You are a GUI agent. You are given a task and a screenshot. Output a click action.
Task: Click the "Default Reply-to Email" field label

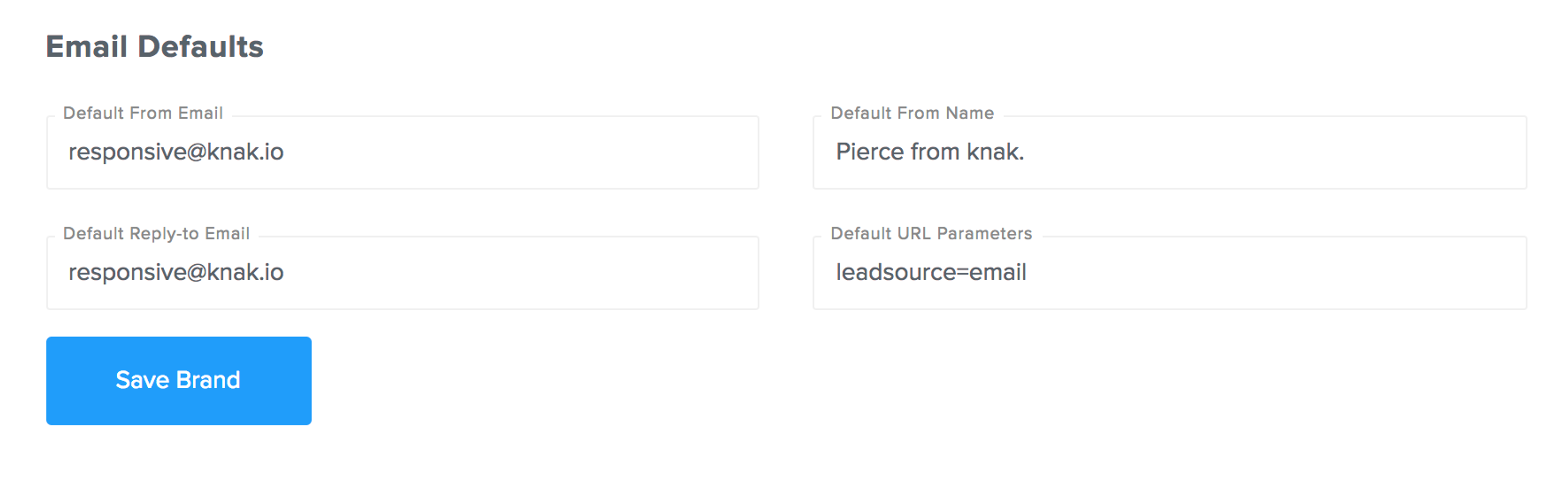[x=157, y=233]
